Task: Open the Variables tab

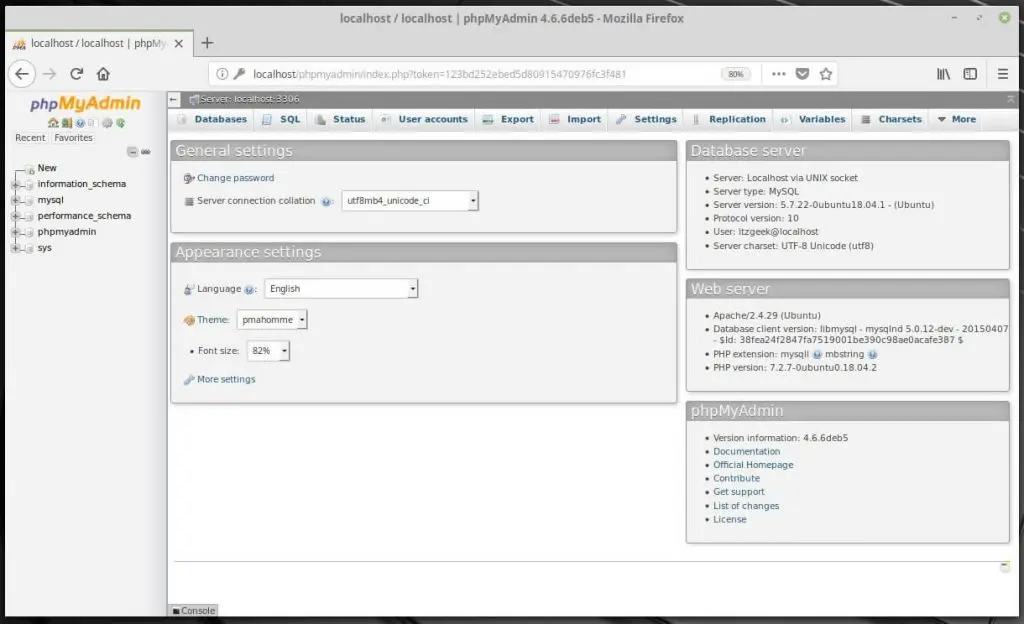Action: pos(813,119)
